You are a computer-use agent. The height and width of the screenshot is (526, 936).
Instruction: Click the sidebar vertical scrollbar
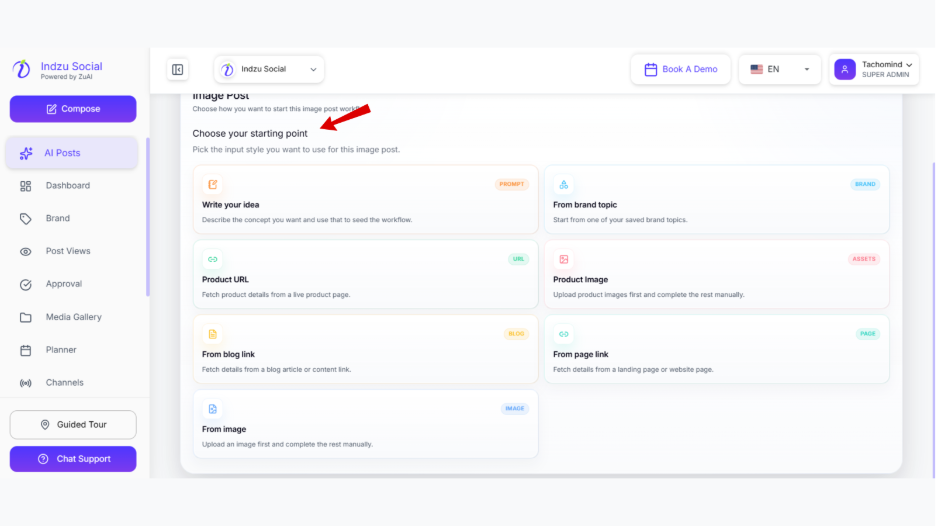click(x=147, y=217)
